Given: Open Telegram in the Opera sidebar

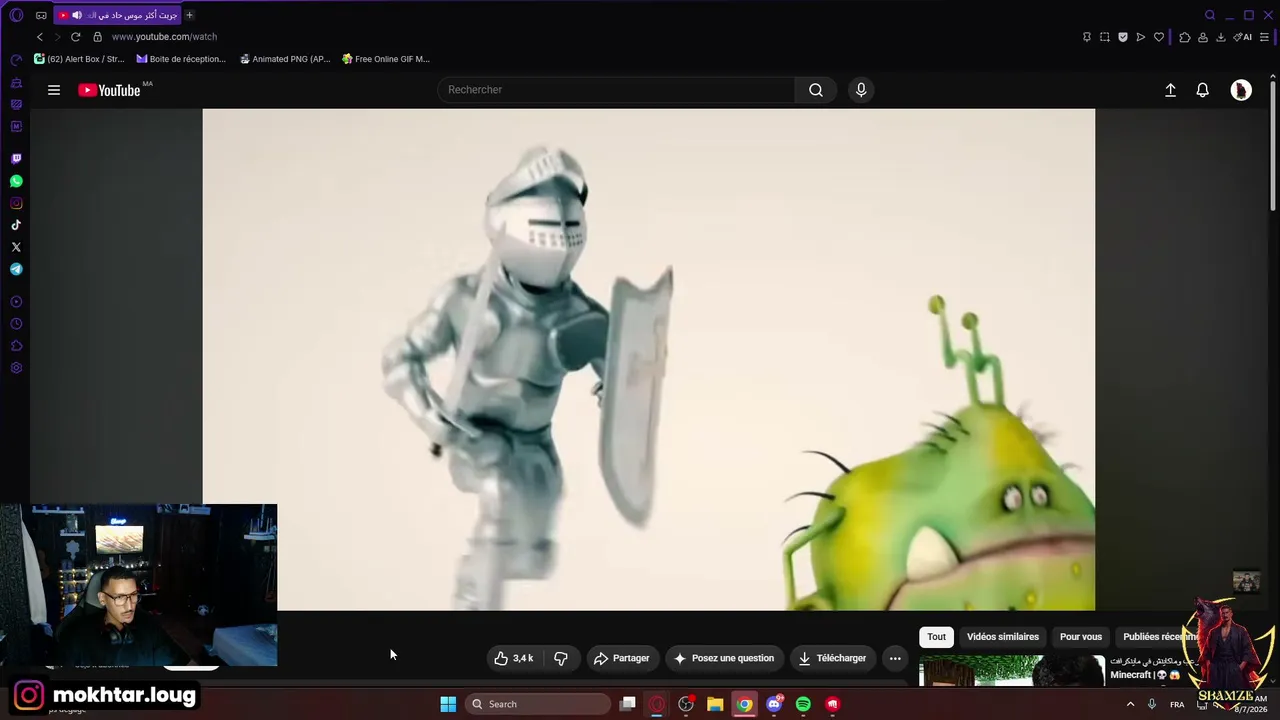Looking at the screenshot, I should click(x=16, y=269).
